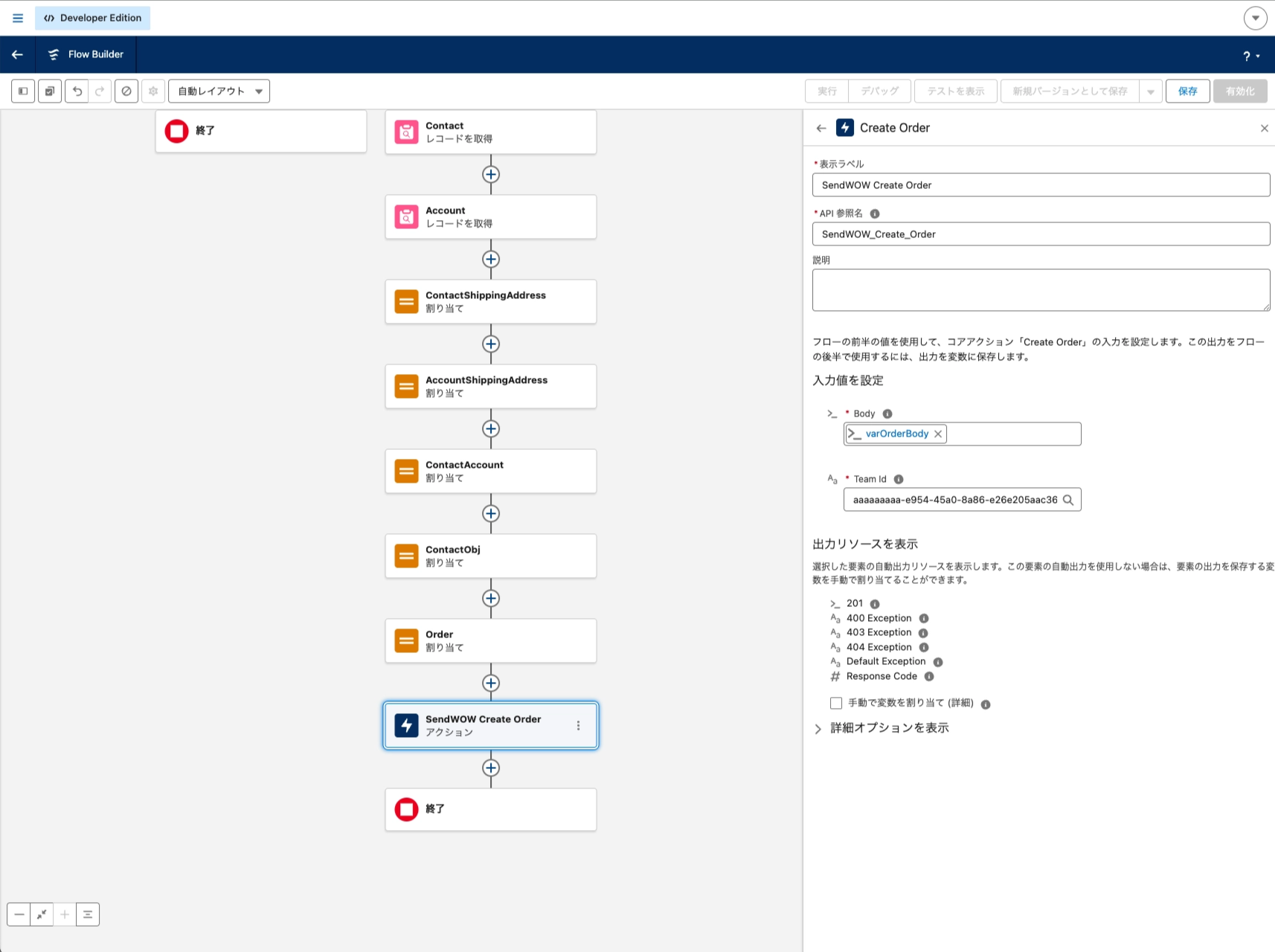
Task: Add element between ContactObj and Order
Action: coord(491,598)
